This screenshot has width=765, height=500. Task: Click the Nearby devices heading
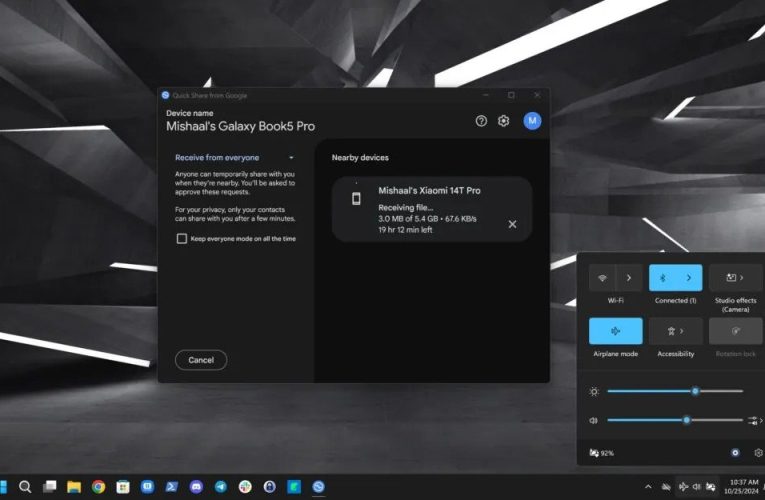[360, 158]
